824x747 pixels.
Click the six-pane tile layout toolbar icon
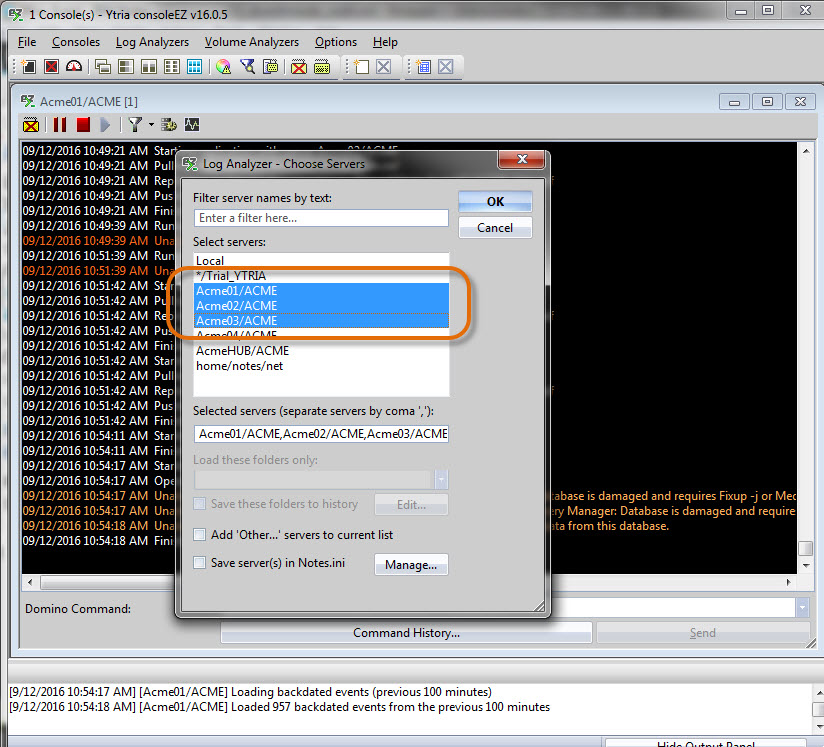click(x=171, y=67)
